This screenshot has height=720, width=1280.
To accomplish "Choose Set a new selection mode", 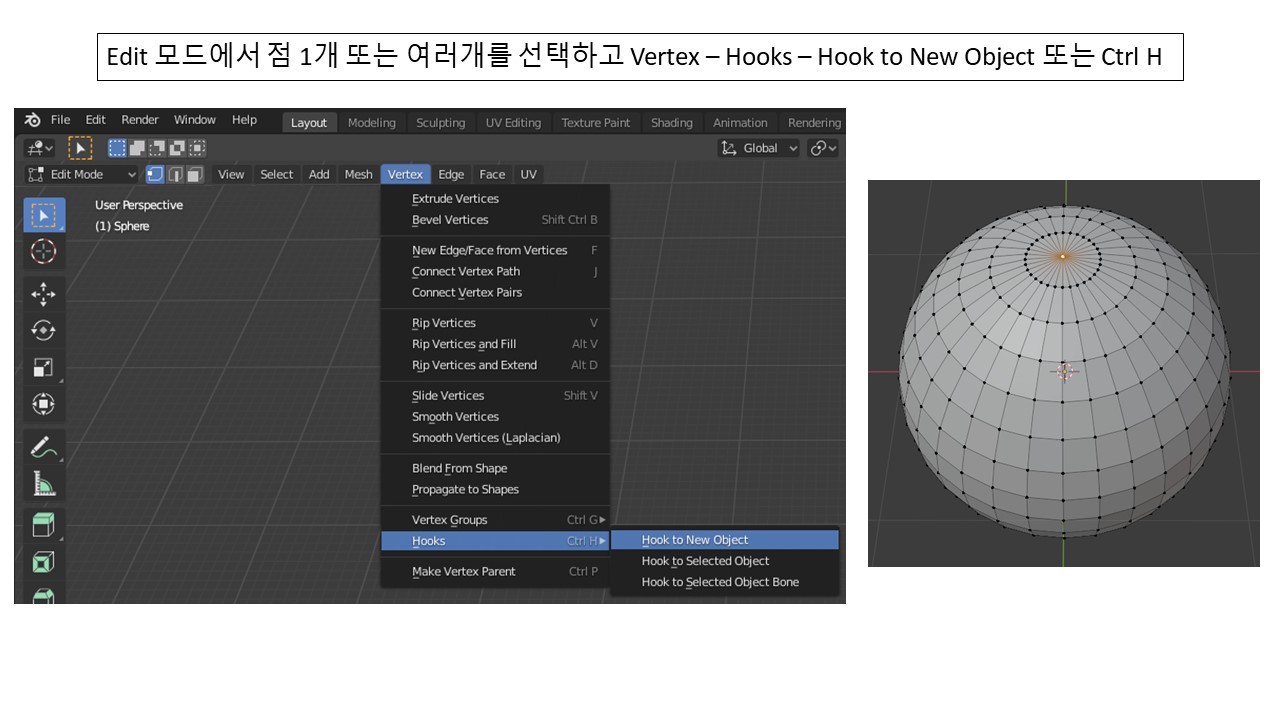I will (x=118, y=148).
